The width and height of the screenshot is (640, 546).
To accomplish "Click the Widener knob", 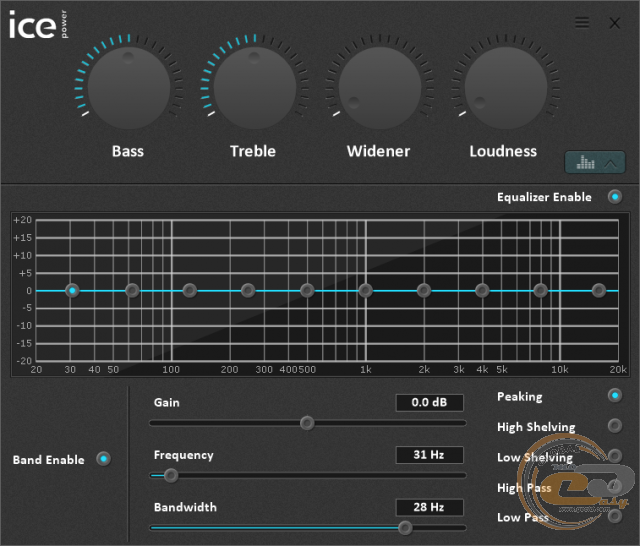I will tap(379, 86).
